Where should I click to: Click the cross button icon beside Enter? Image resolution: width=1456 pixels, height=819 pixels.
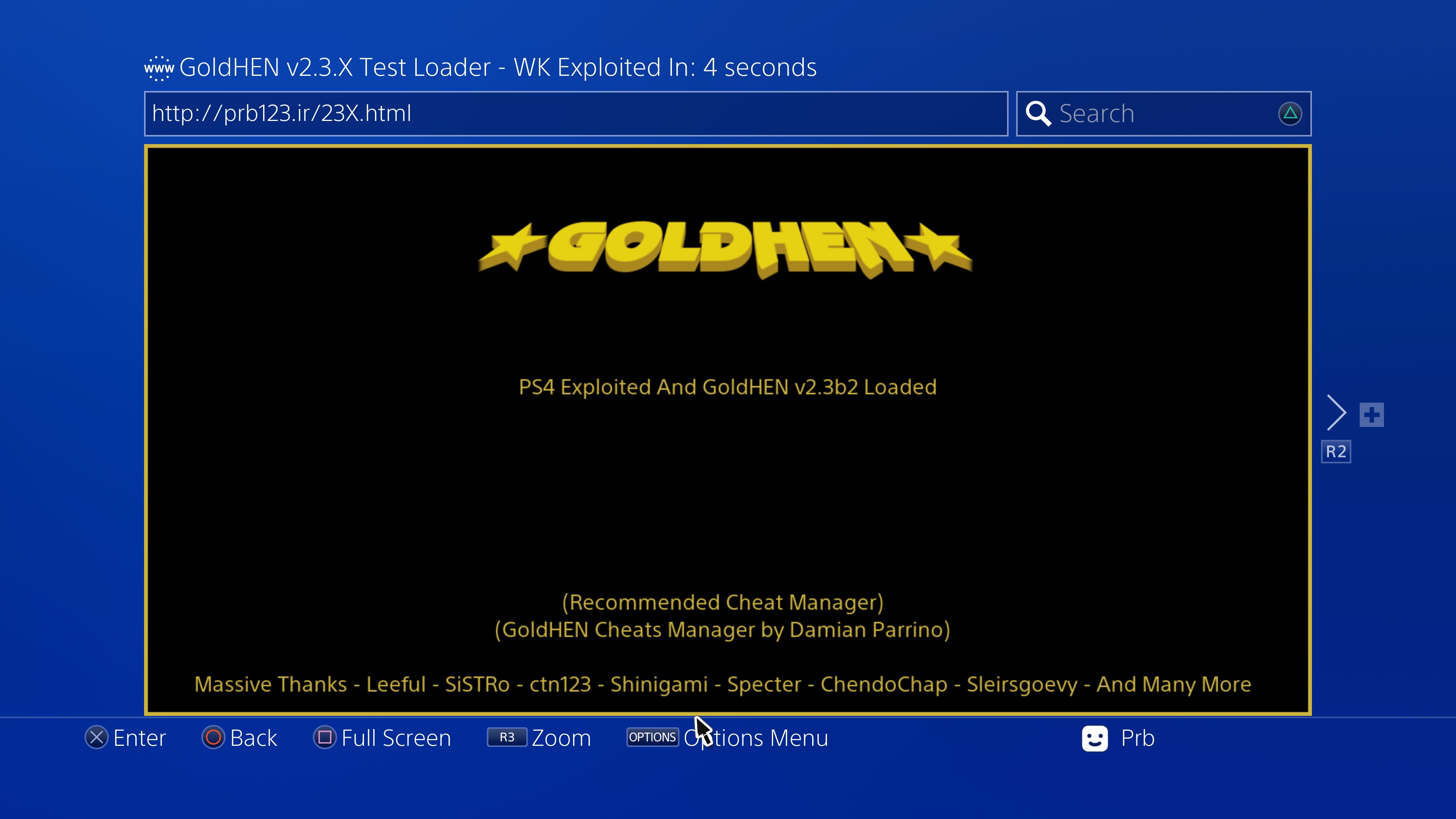[x=97, y=737]
